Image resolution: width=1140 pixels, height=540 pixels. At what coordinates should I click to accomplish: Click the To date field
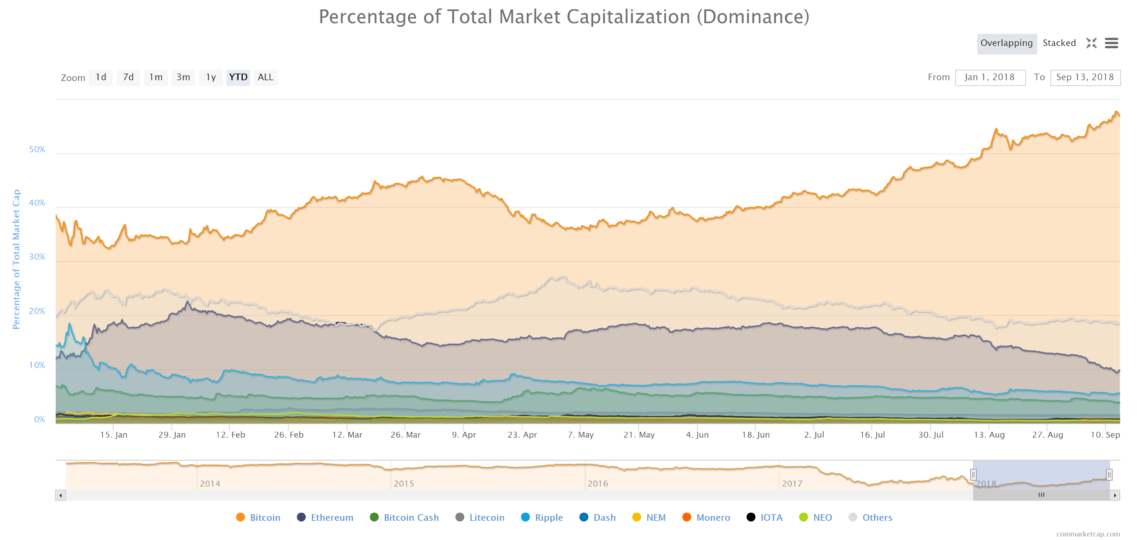point(1084,77)
